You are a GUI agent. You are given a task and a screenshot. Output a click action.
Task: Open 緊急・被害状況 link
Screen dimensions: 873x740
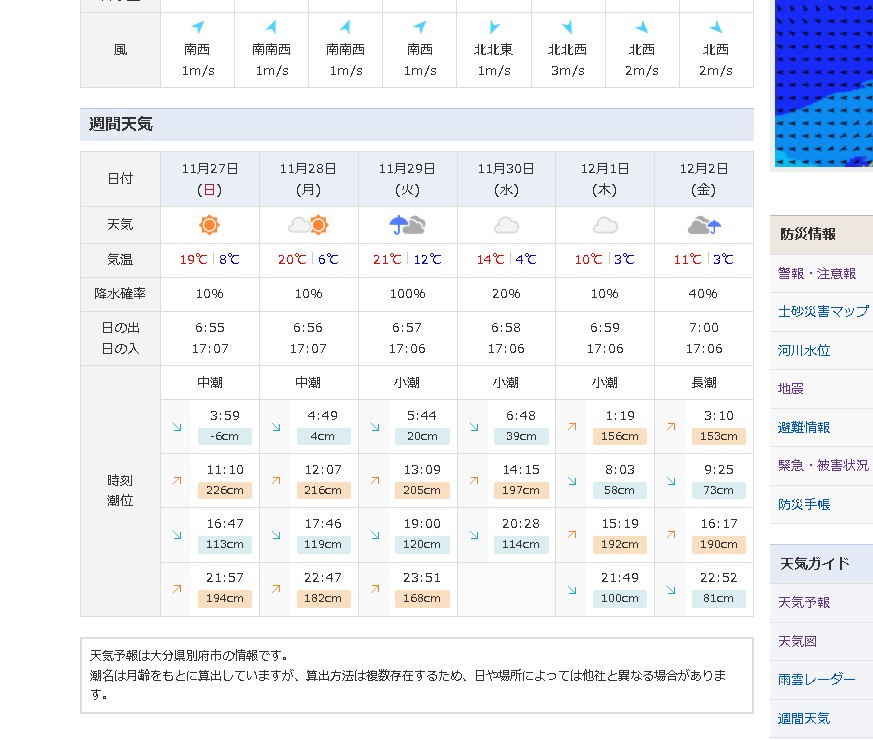click(823, 465)
